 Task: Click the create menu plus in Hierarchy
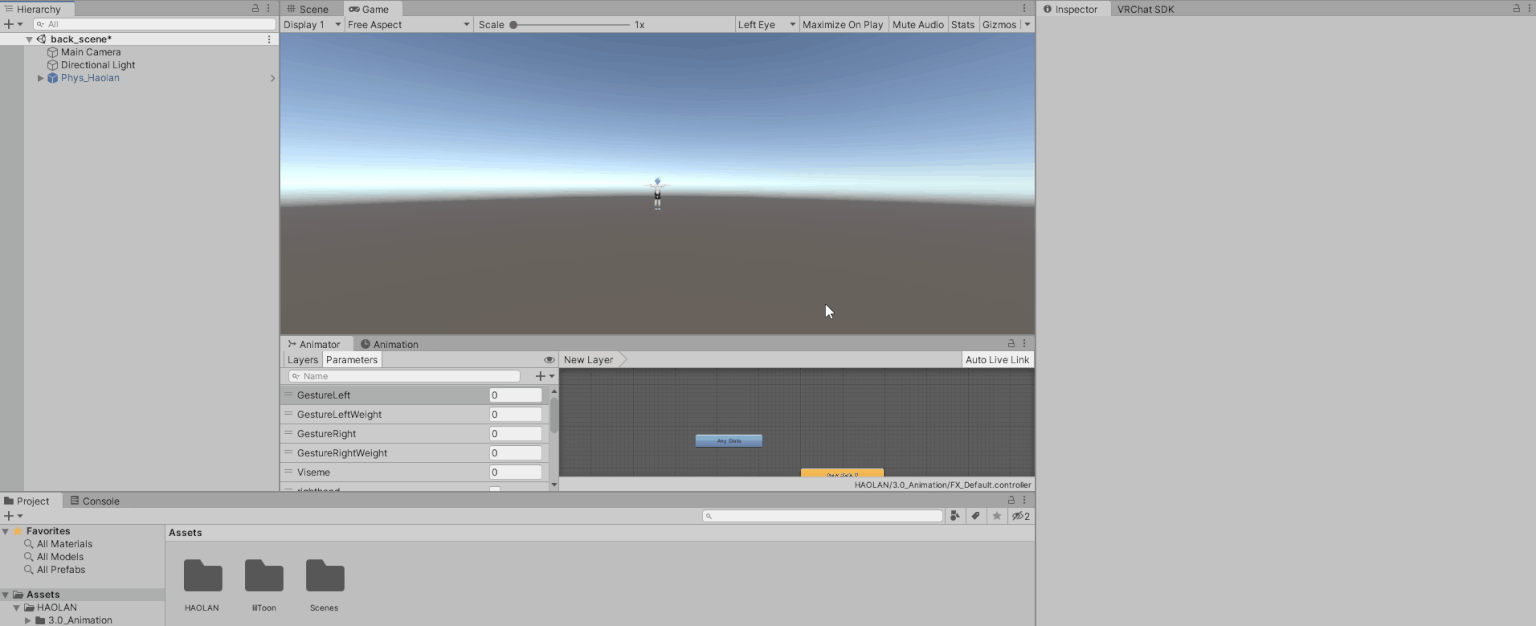point(8,24)
